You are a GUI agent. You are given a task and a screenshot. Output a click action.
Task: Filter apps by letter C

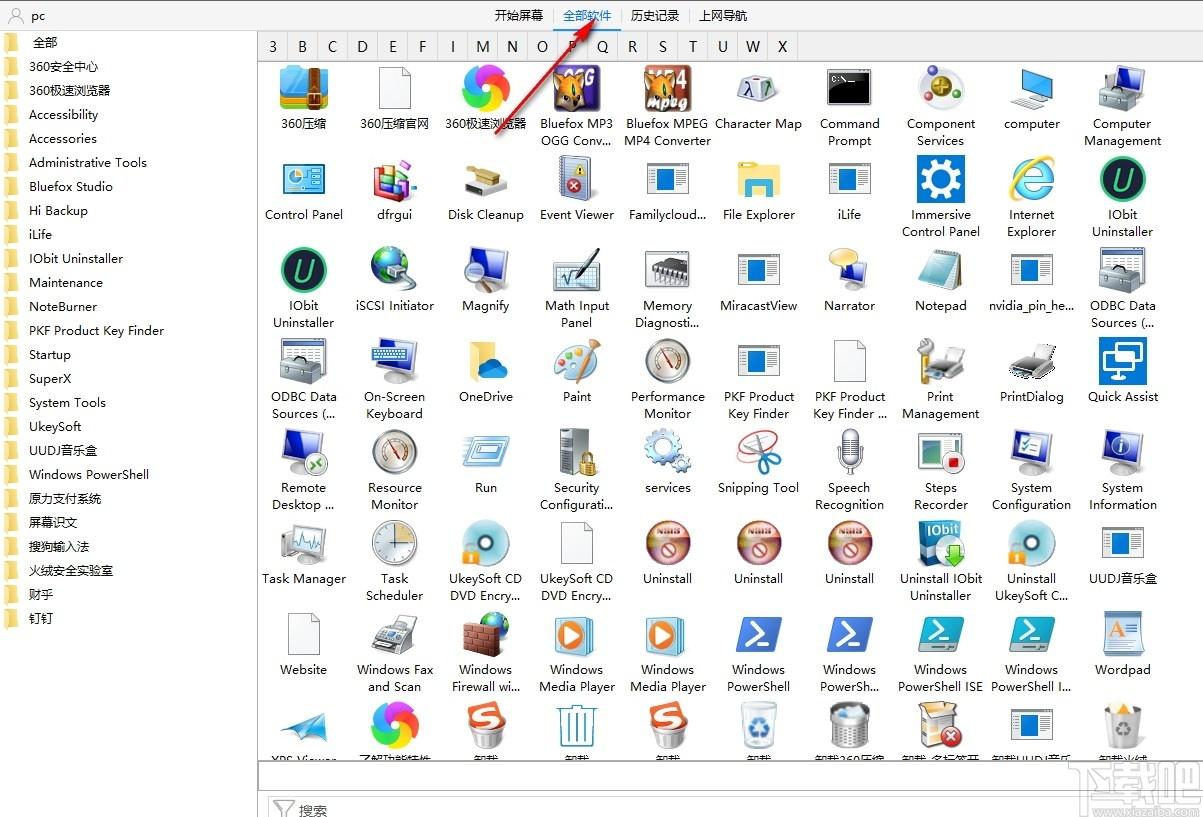(x=332, y=46)
